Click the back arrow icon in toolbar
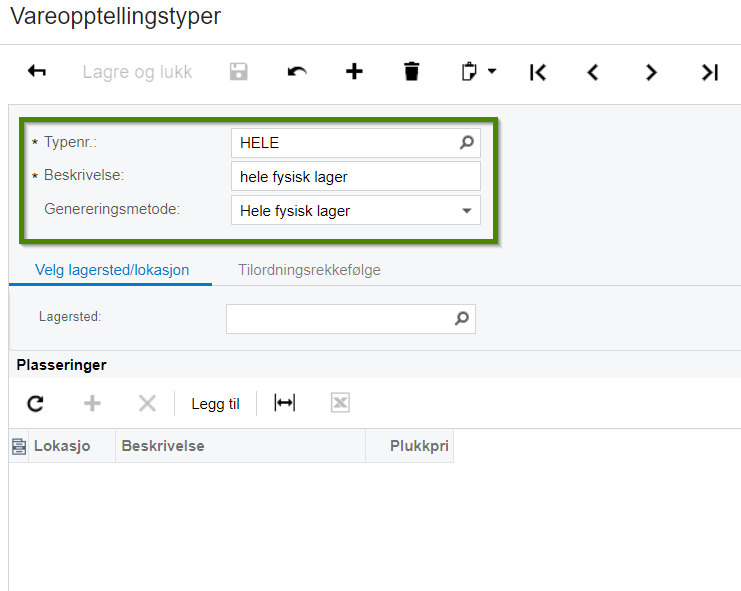The width and height of the screenshot is (741, 591). point(37,71)
